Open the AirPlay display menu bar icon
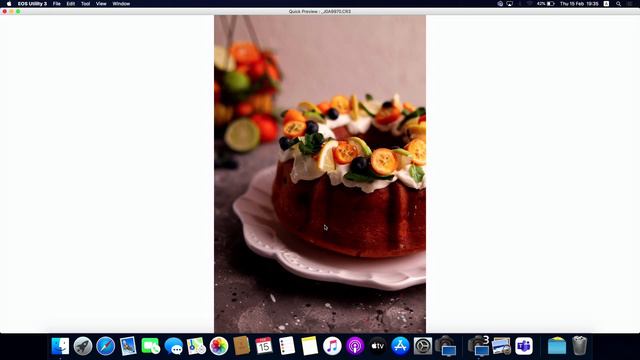 [x=510, y=4]
